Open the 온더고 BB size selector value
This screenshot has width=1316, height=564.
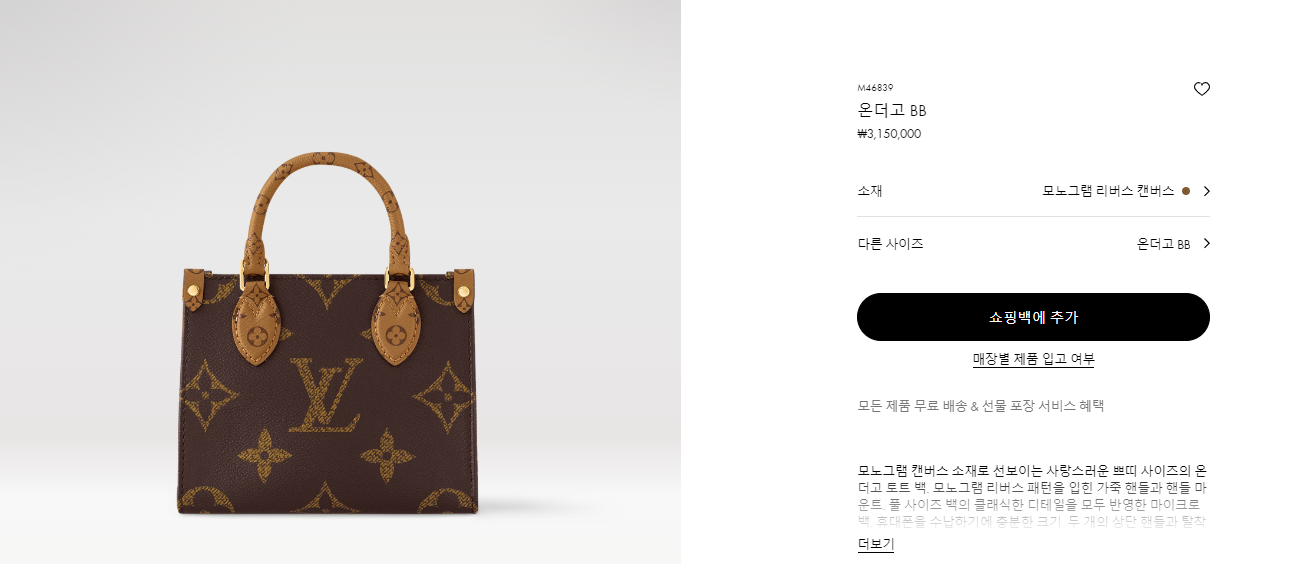point(1163,243)
